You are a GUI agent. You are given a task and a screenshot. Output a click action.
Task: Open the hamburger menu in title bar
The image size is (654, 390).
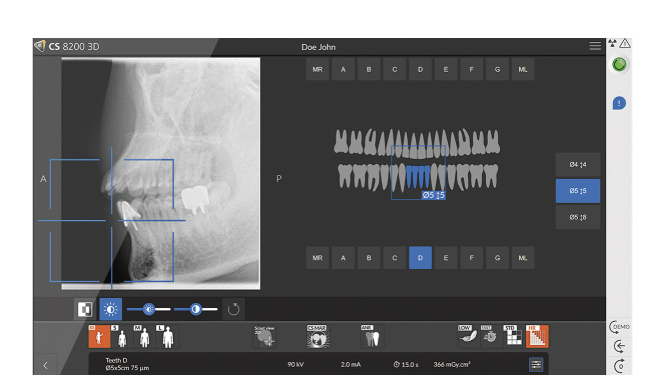point(595,46)
